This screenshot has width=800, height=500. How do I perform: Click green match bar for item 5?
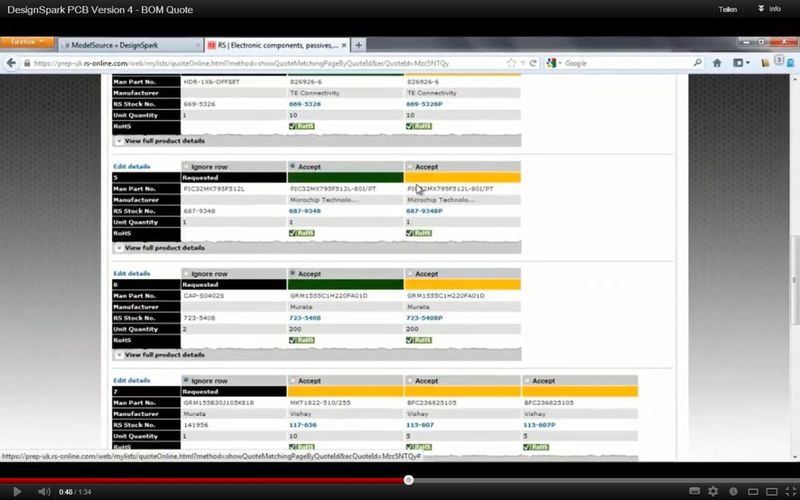tap(345, 178)
